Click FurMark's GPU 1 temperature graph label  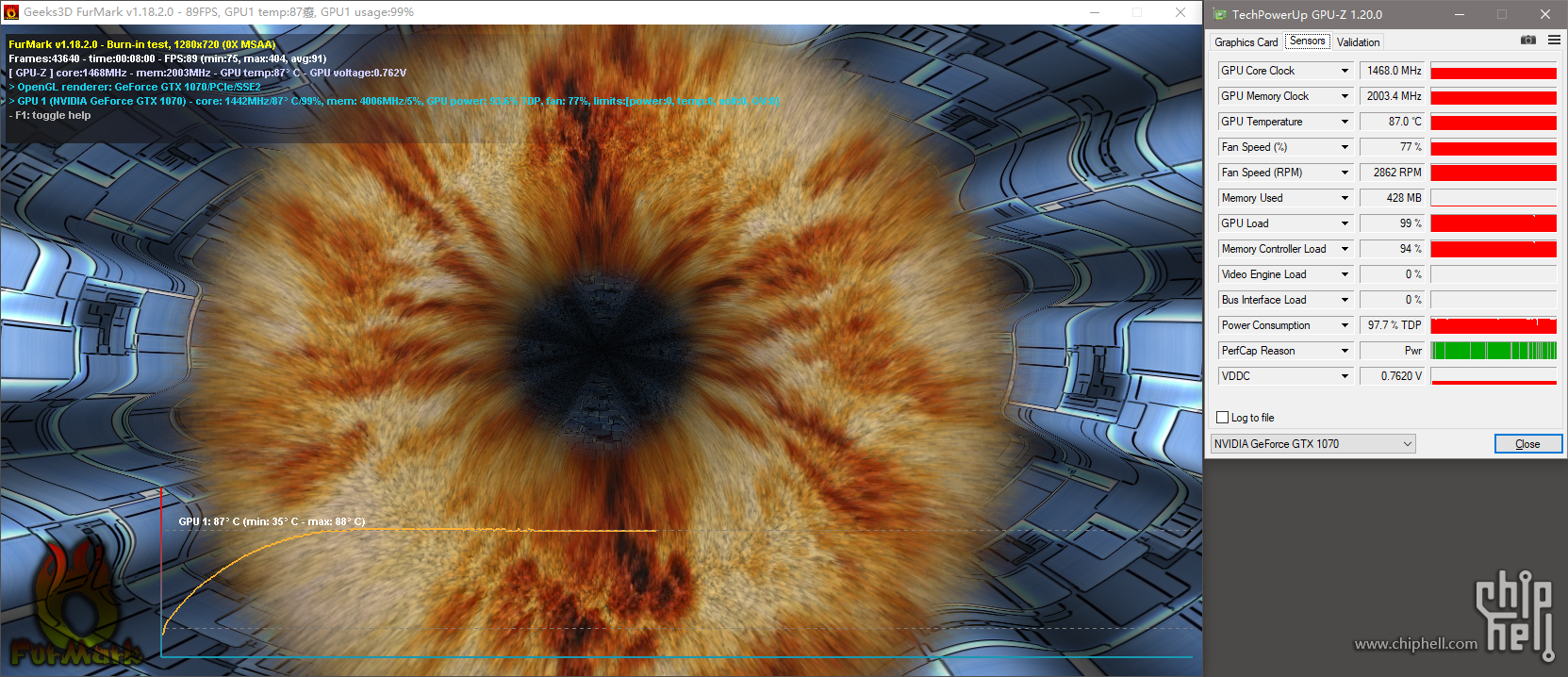pyautogui.click(x=272, y=521)
